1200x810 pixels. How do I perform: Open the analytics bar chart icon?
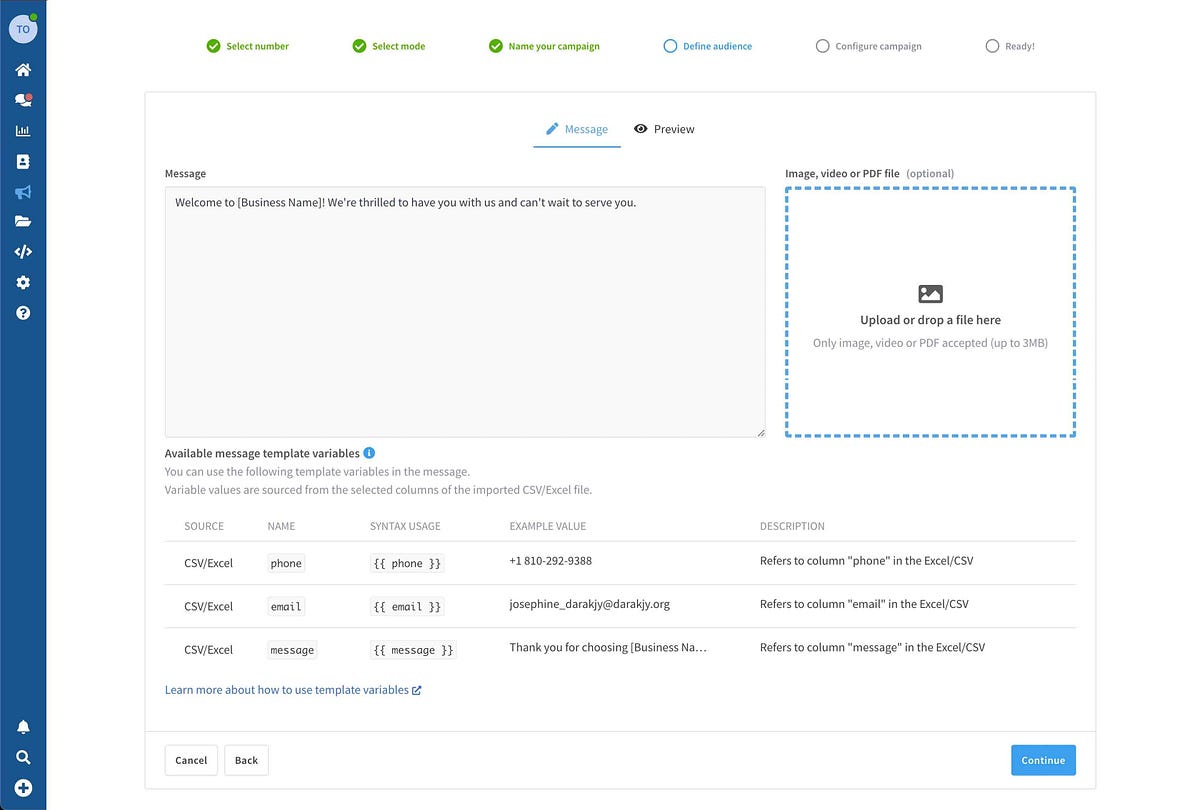pos(23,131)
